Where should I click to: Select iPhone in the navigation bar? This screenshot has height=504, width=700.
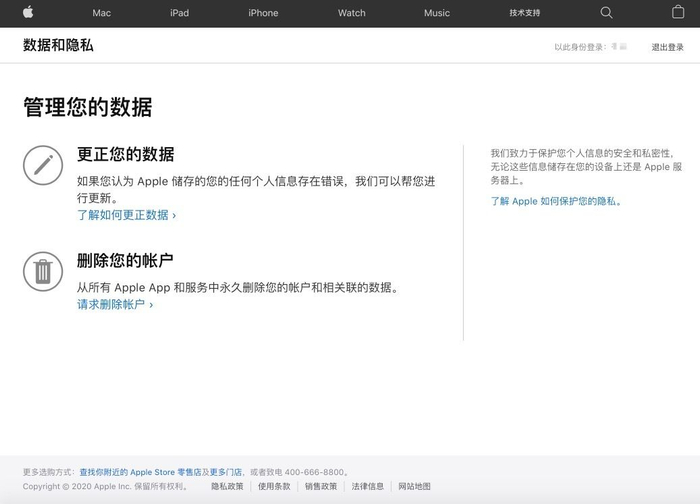263,13
